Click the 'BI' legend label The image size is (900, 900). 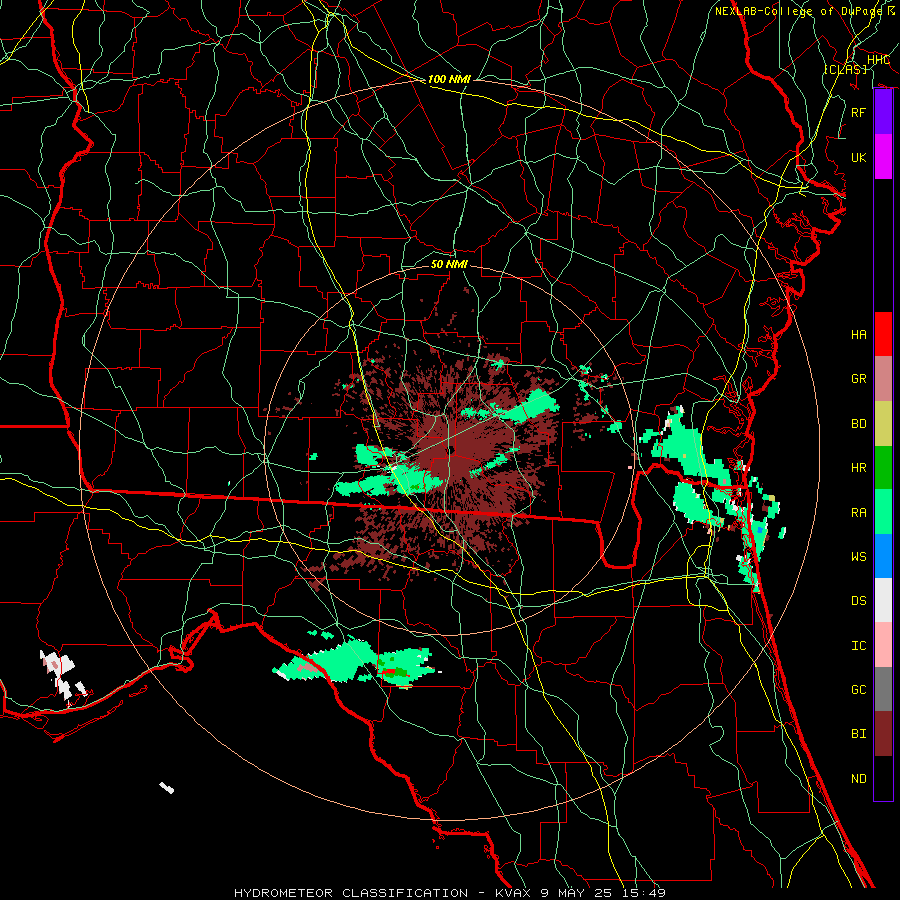click(x=859, y=734)
